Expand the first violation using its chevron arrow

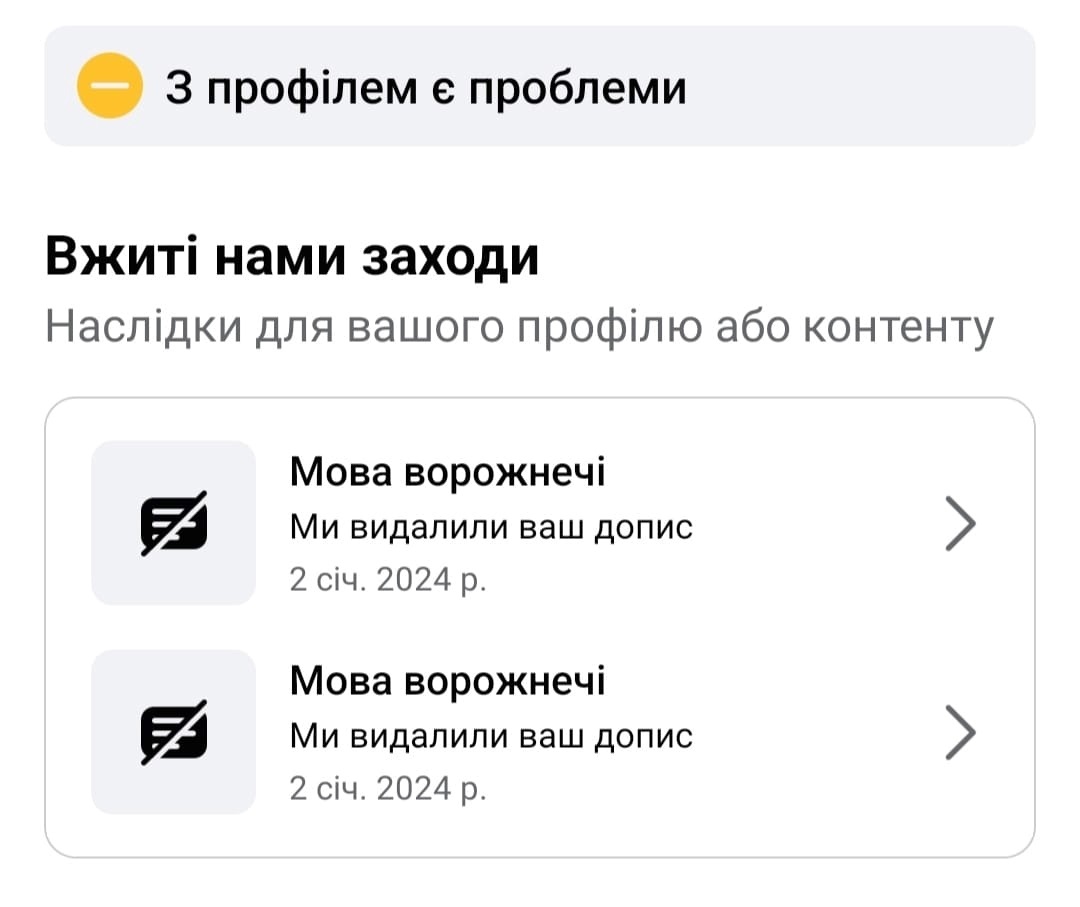[959, 525]
